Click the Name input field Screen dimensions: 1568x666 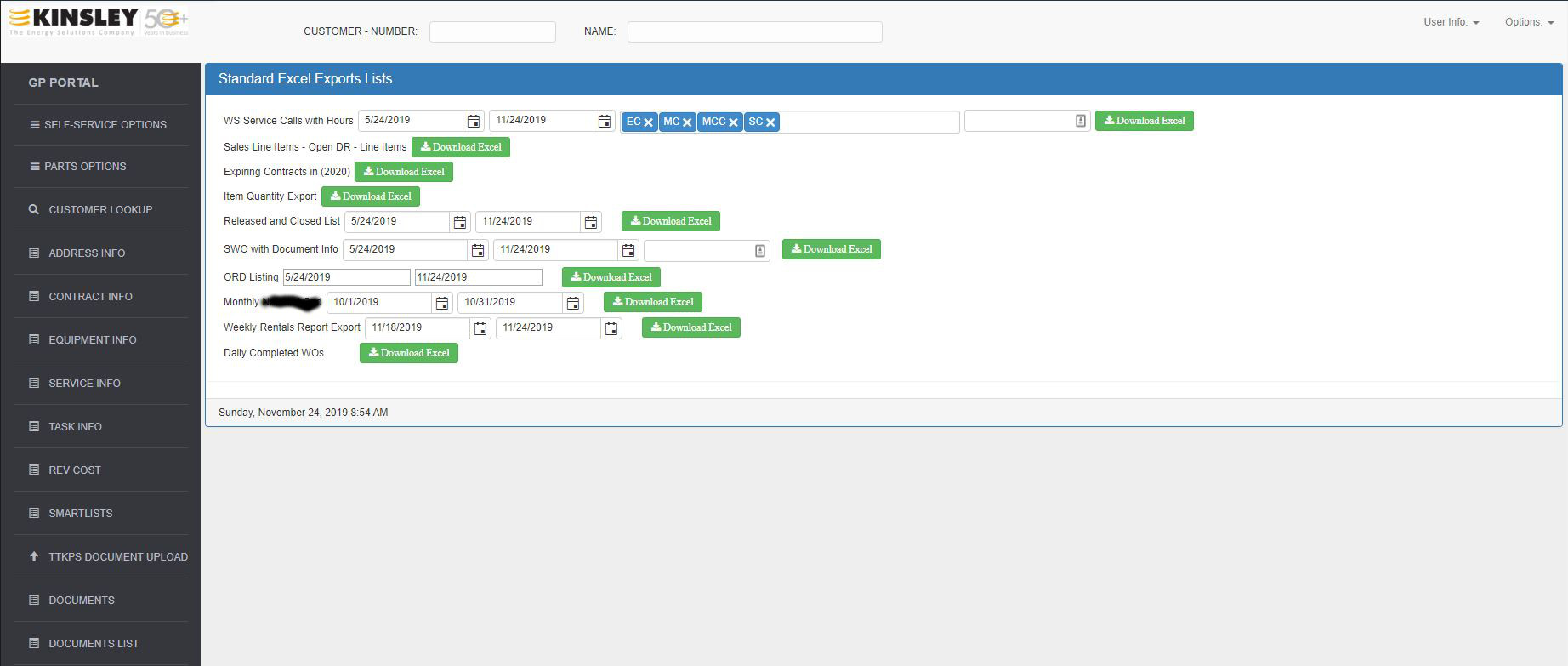[755, 31]
